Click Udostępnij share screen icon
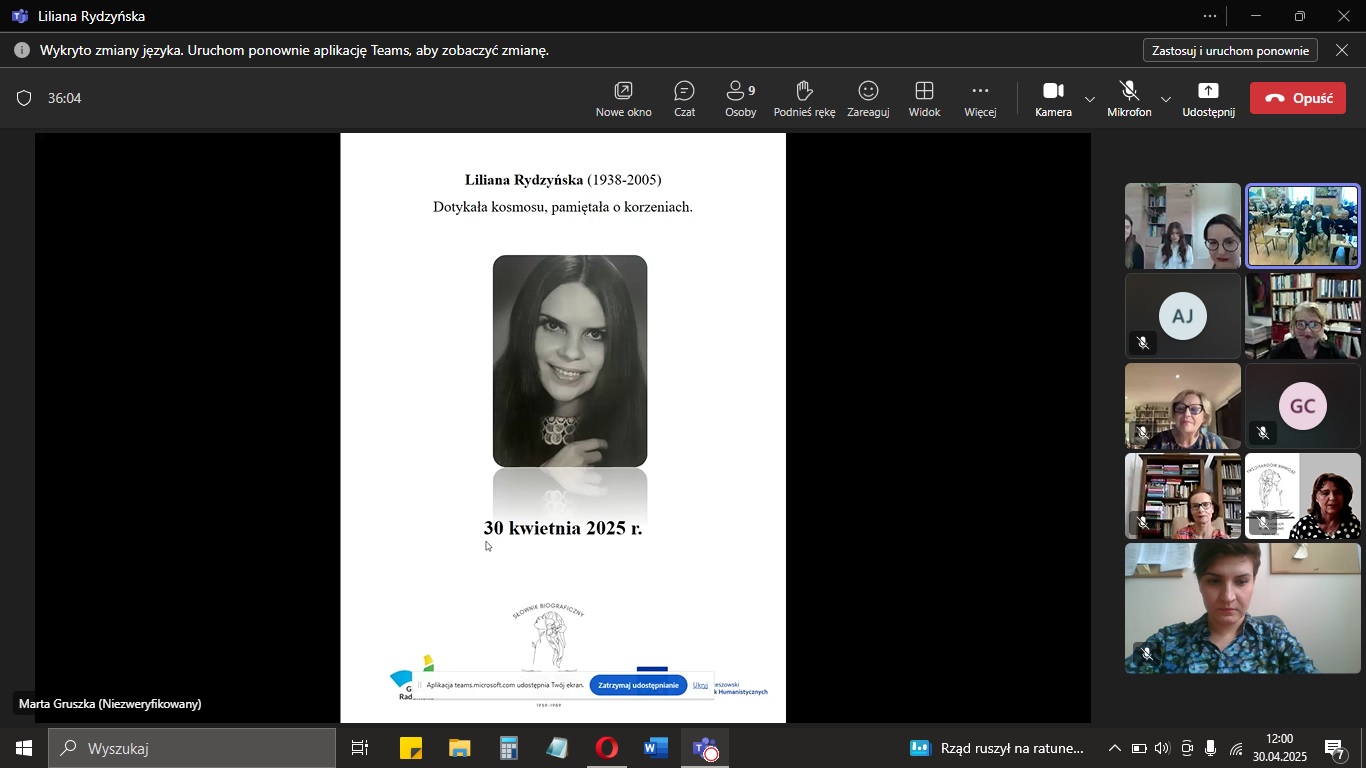The image size is (1366, 768). point(1208,98)
